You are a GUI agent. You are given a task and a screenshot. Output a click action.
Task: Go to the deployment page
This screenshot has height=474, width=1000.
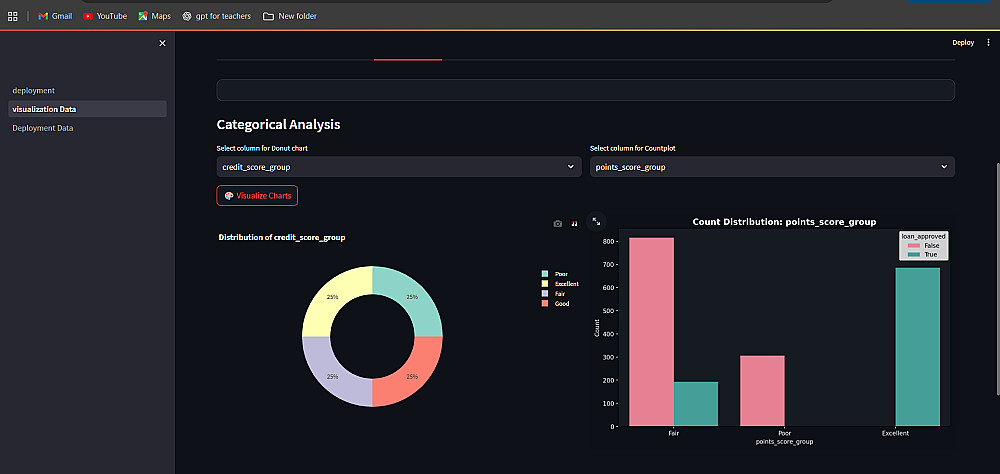pyautogui.click(x=88, y=91)
